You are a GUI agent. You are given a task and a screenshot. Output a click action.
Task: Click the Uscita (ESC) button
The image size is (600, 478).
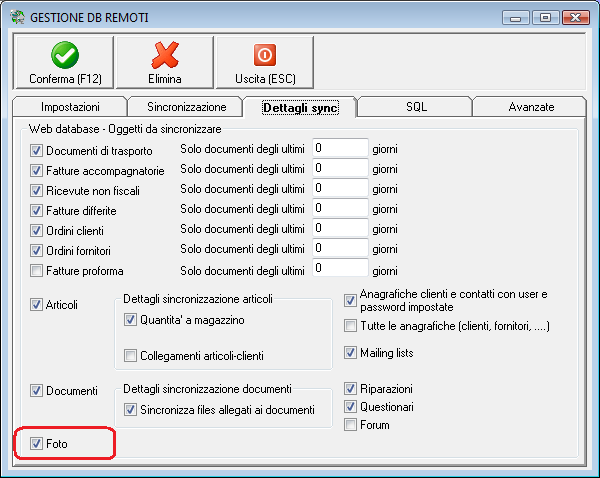(x=265, y=62)
